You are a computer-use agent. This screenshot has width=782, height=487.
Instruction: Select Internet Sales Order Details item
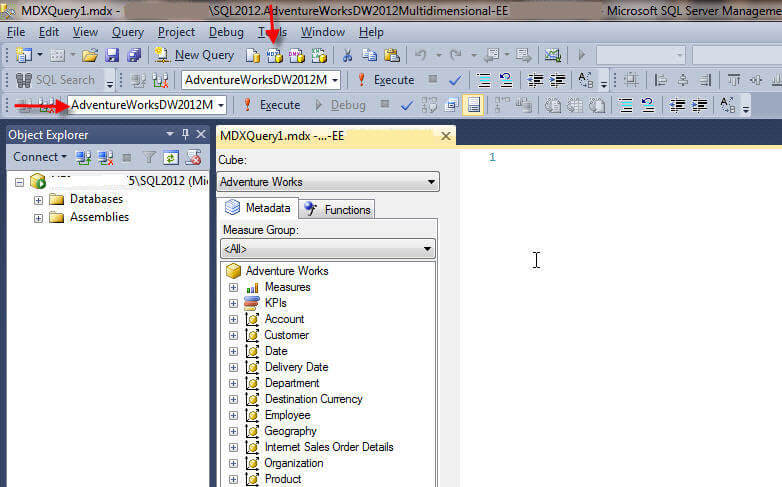tap(329, 447)
